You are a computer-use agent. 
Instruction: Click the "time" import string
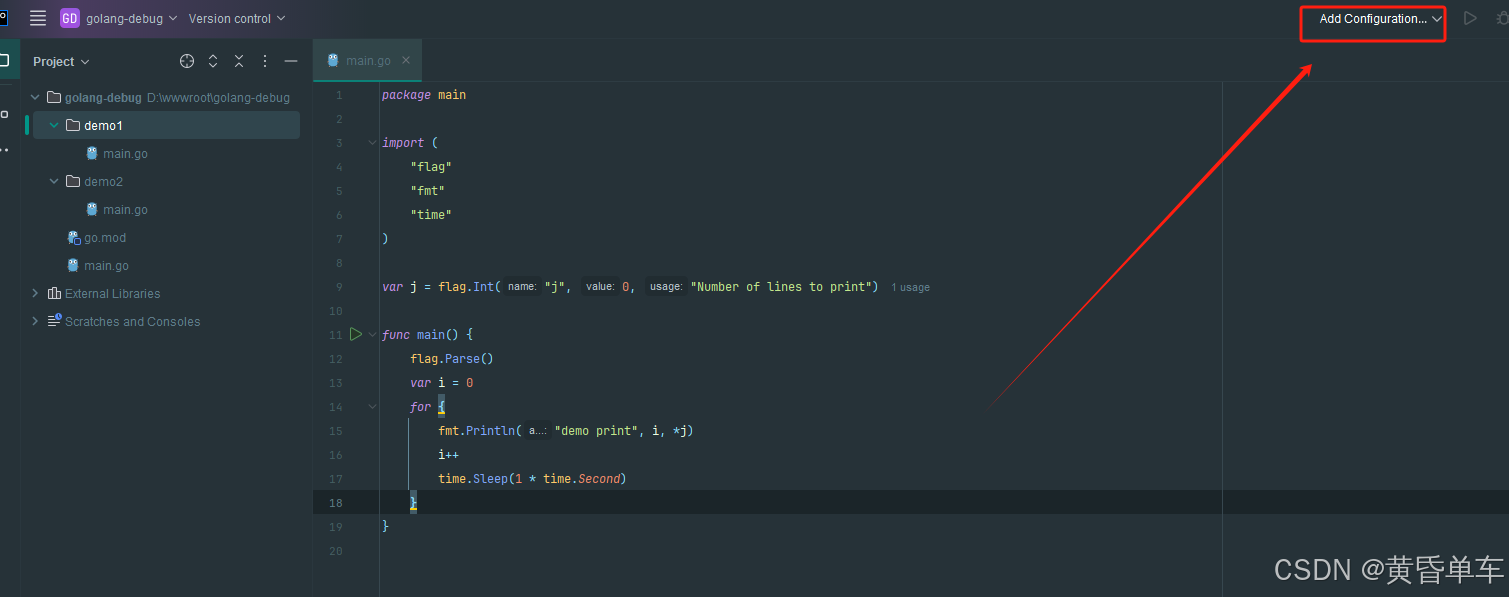pos(431,215)
